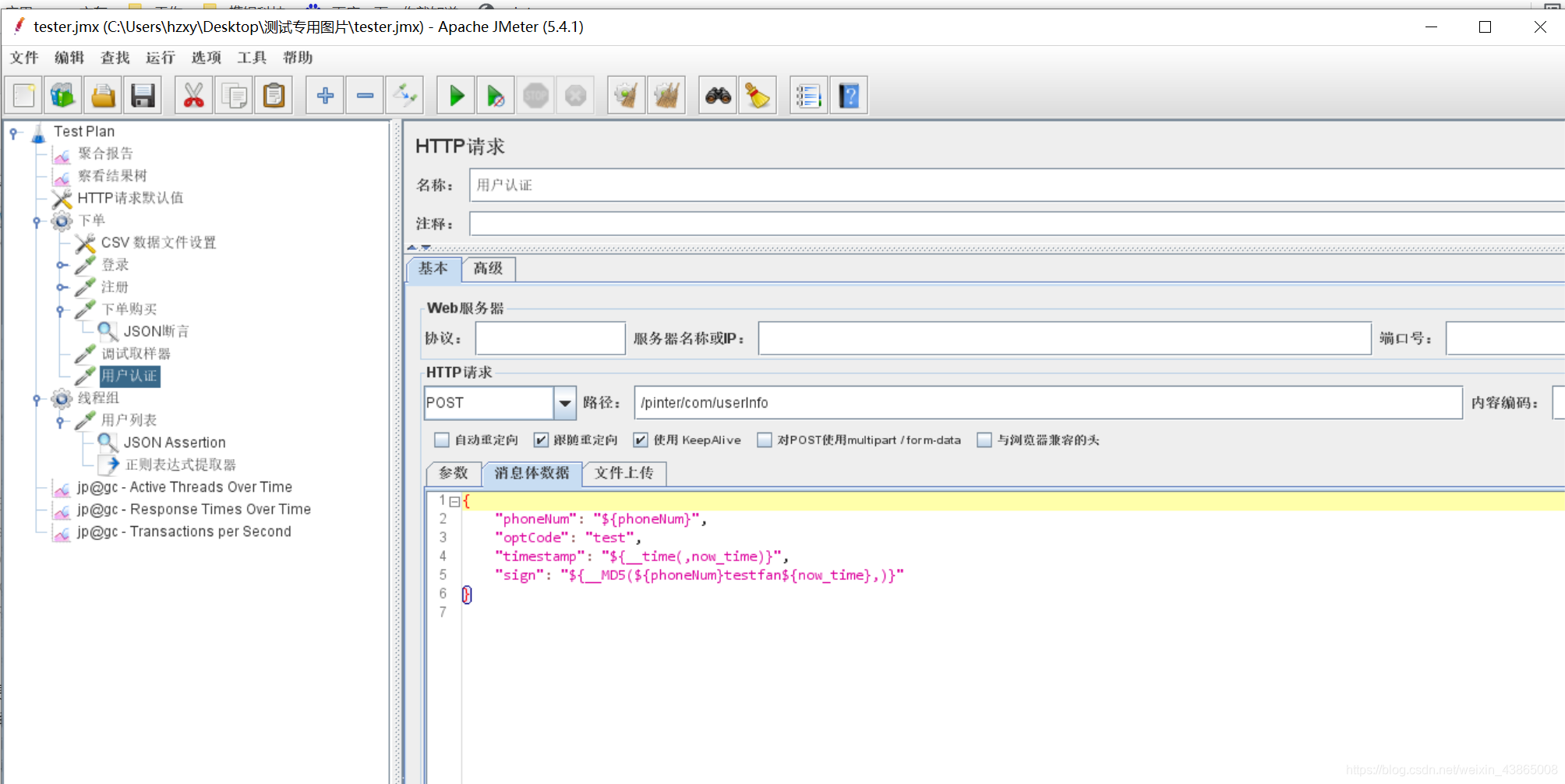
Task: Save the test plan with floppy icon
Action: tap(143, 96)
